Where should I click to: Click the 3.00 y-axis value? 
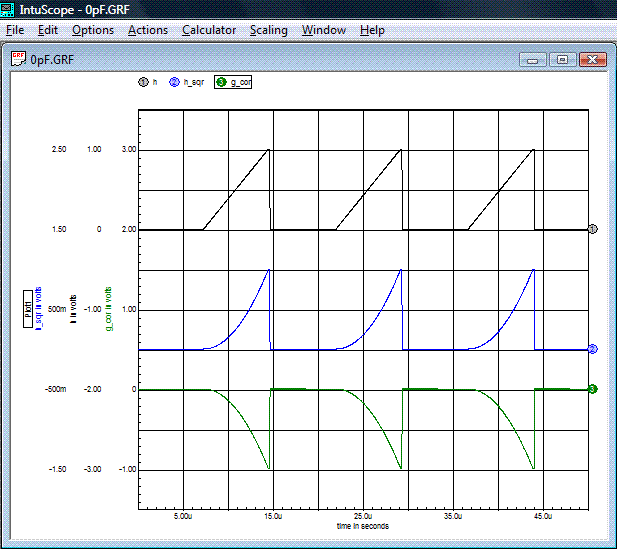click(x=129, y=150)
